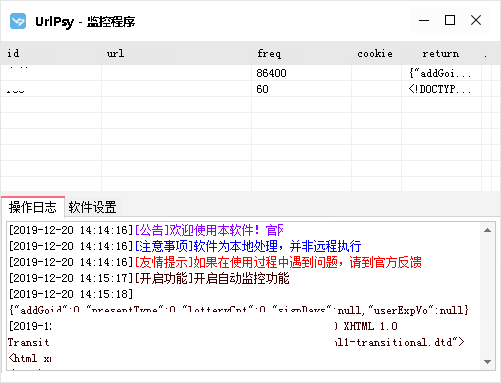
Task: Click the UrlPsy app icon in title bar
Action: [18, 21]
